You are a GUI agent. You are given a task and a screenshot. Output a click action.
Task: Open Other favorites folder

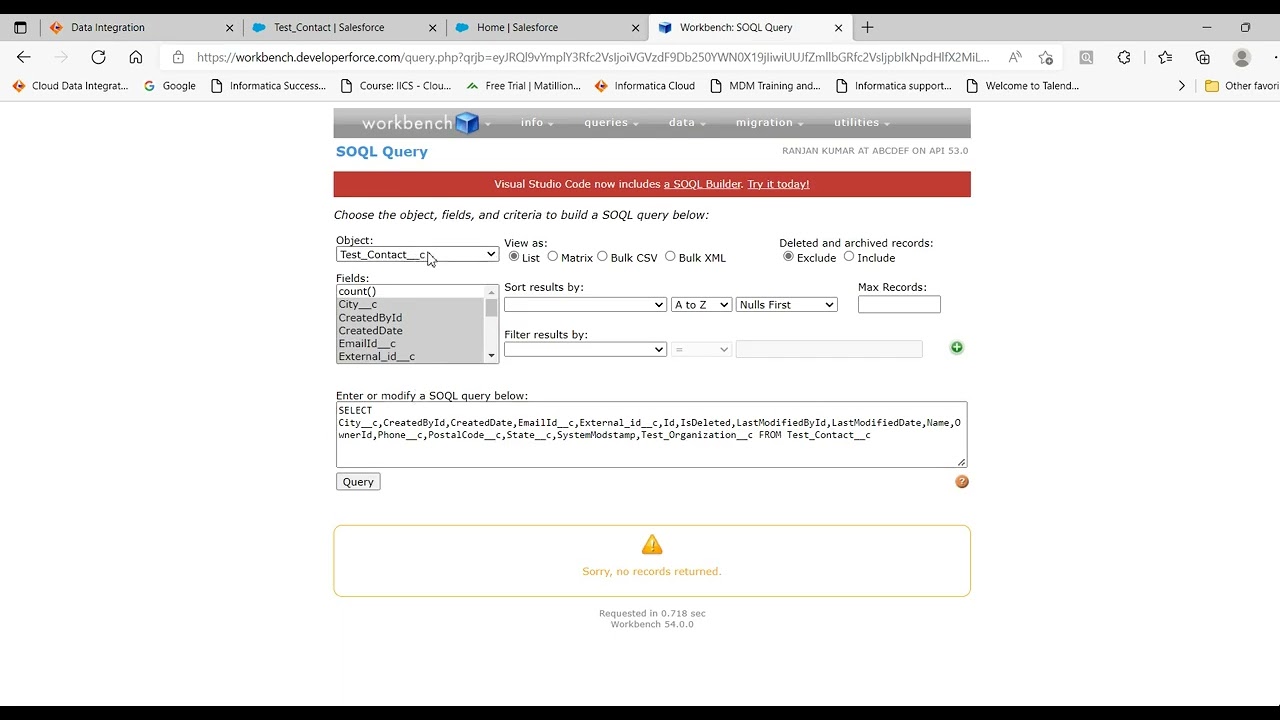click(x=1241, y=86)
